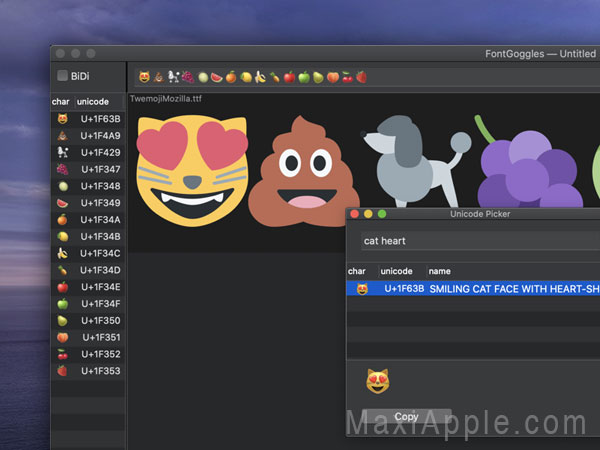Image resolution: width=600 pixels, height=450 pixels.
Task: Select the U+1F63B row in character list
Action: pyautogui.click(x=88, y=119)
